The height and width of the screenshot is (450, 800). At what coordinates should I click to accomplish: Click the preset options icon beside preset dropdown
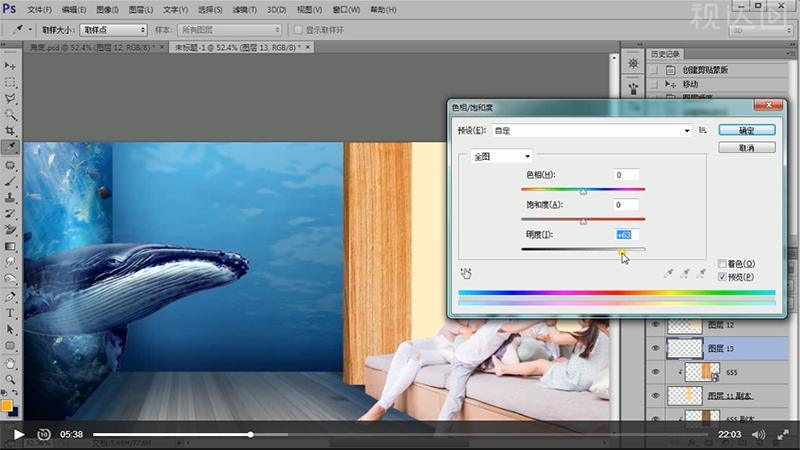tap(703, 131)
